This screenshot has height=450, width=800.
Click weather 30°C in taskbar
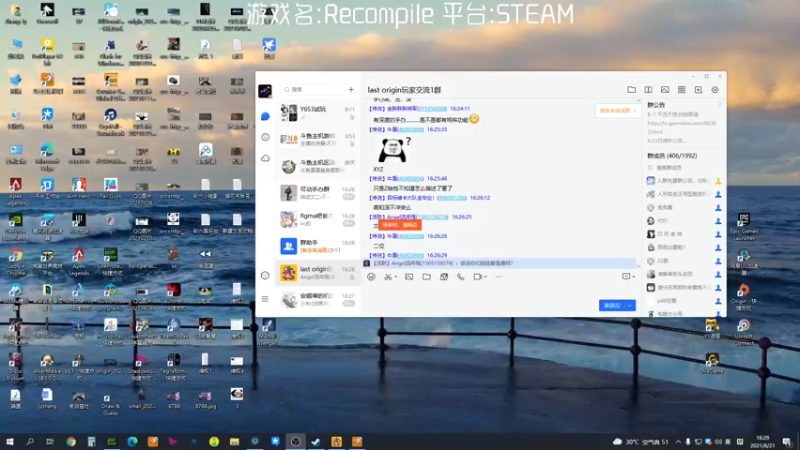click(x=642, y=442)
